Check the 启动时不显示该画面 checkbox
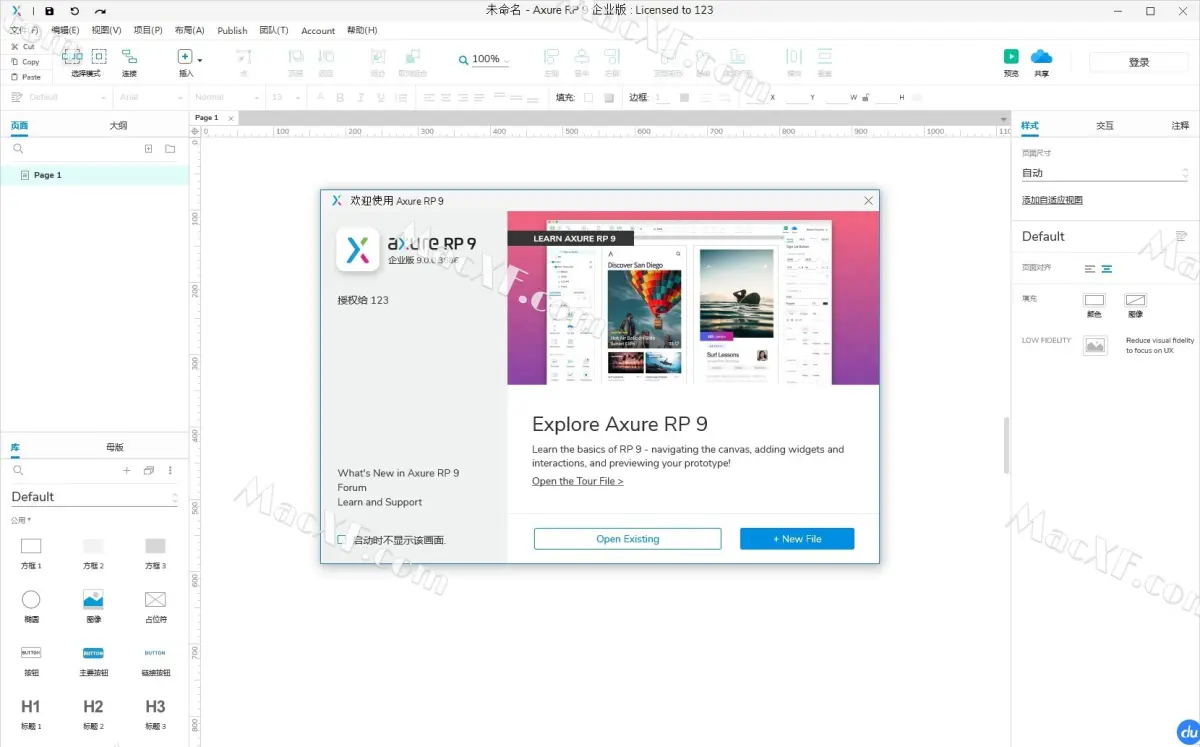Screen dimensions: 1200x747 [338, 538]
